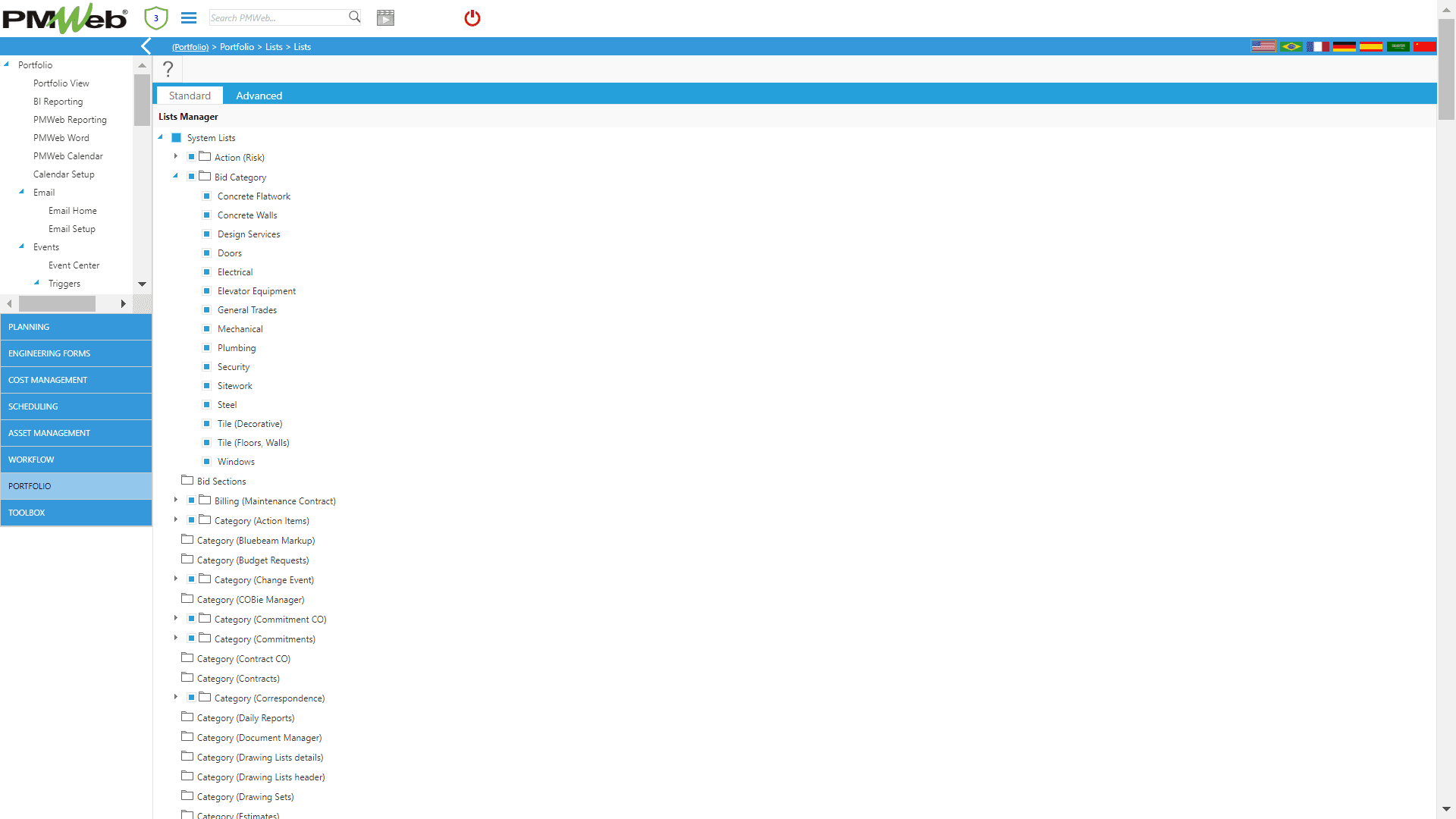Click Category (Daily Reports) folder icon
The width and height of the screenshot is (1456, 819).
187,717
